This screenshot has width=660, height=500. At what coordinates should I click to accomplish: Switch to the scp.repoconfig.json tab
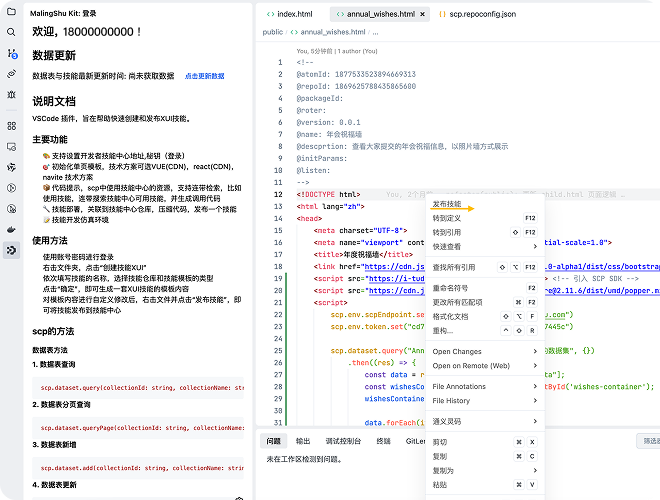coord(477,14)
